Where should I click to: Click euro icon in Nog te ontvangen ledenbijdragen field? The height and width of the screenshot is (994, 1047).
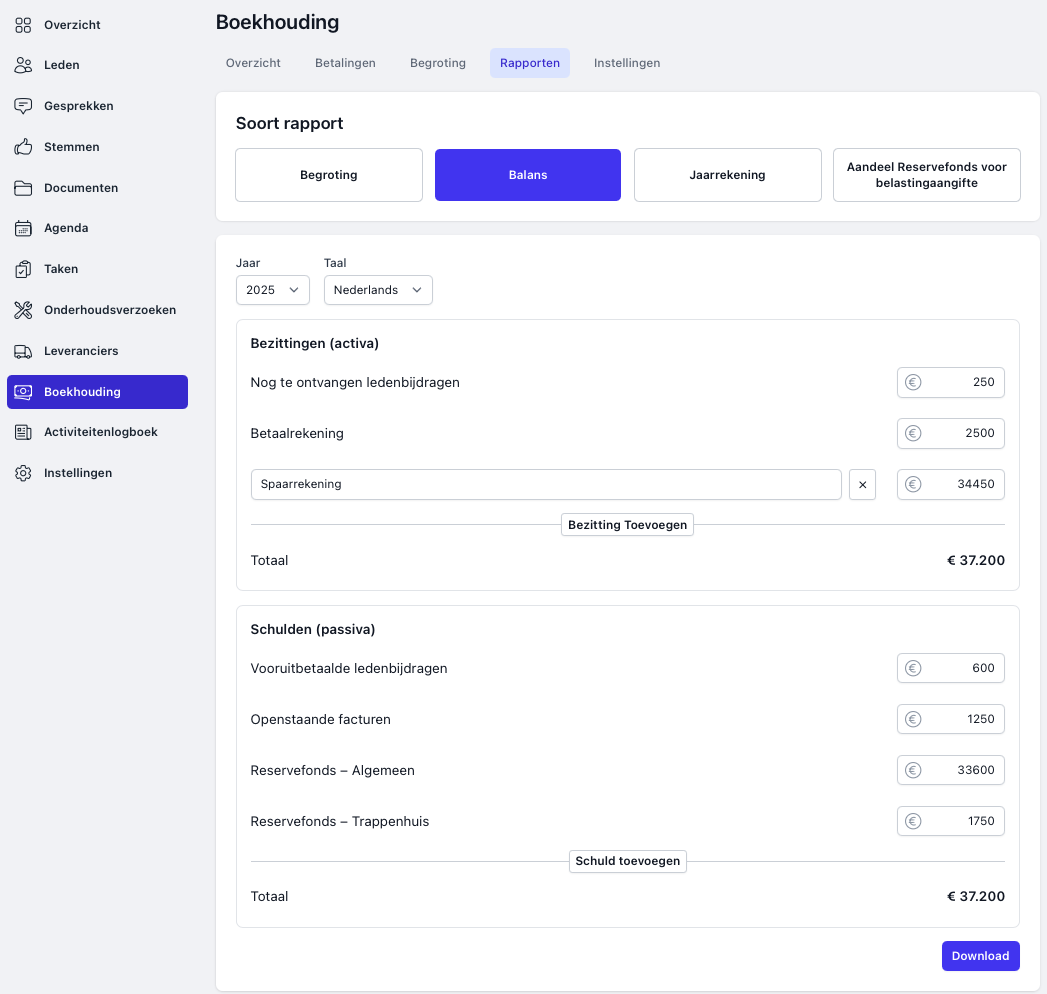point(913,382)
